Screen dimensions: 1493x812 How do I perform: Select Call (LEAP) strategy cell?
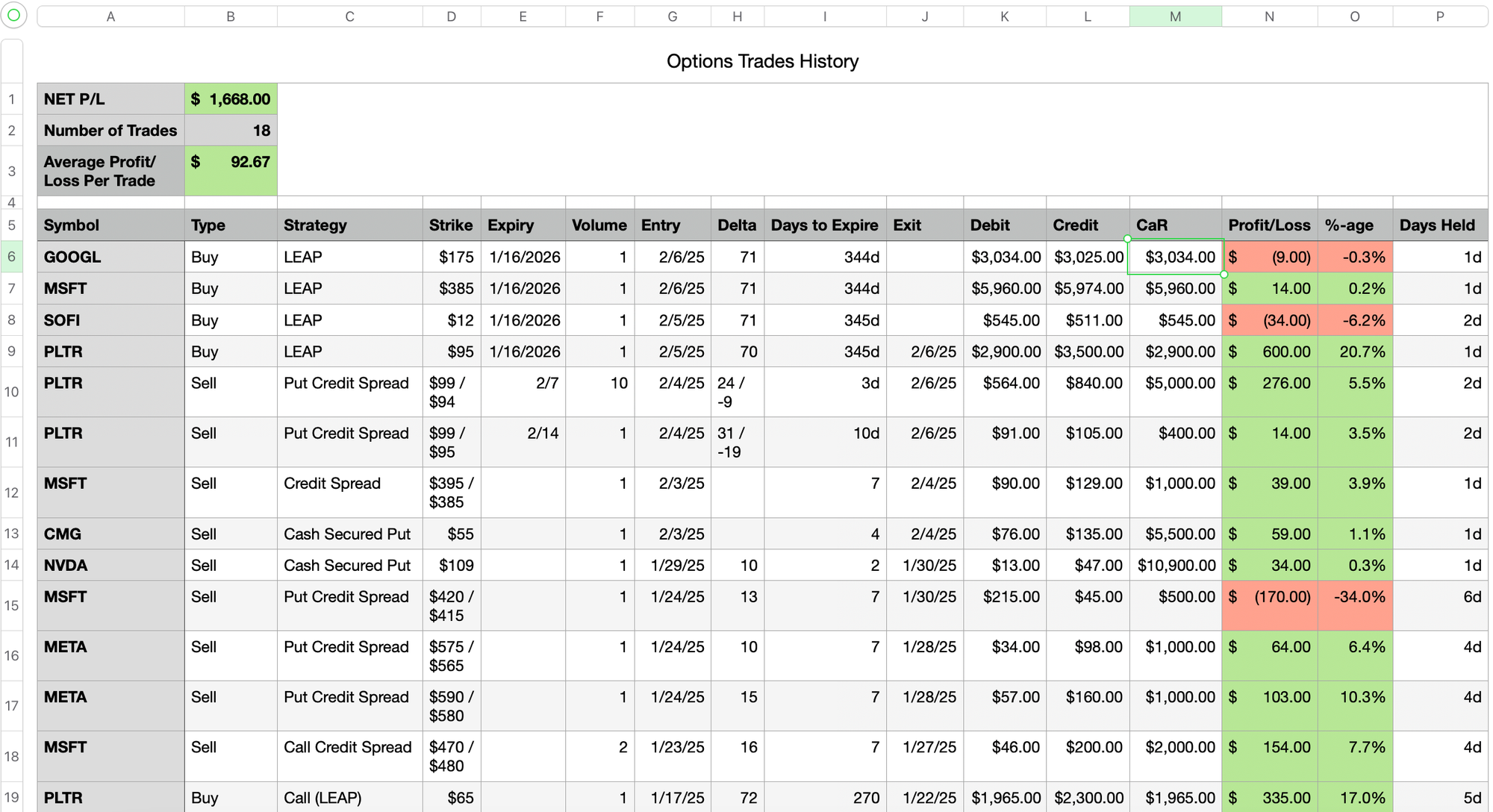click(349, 797)
